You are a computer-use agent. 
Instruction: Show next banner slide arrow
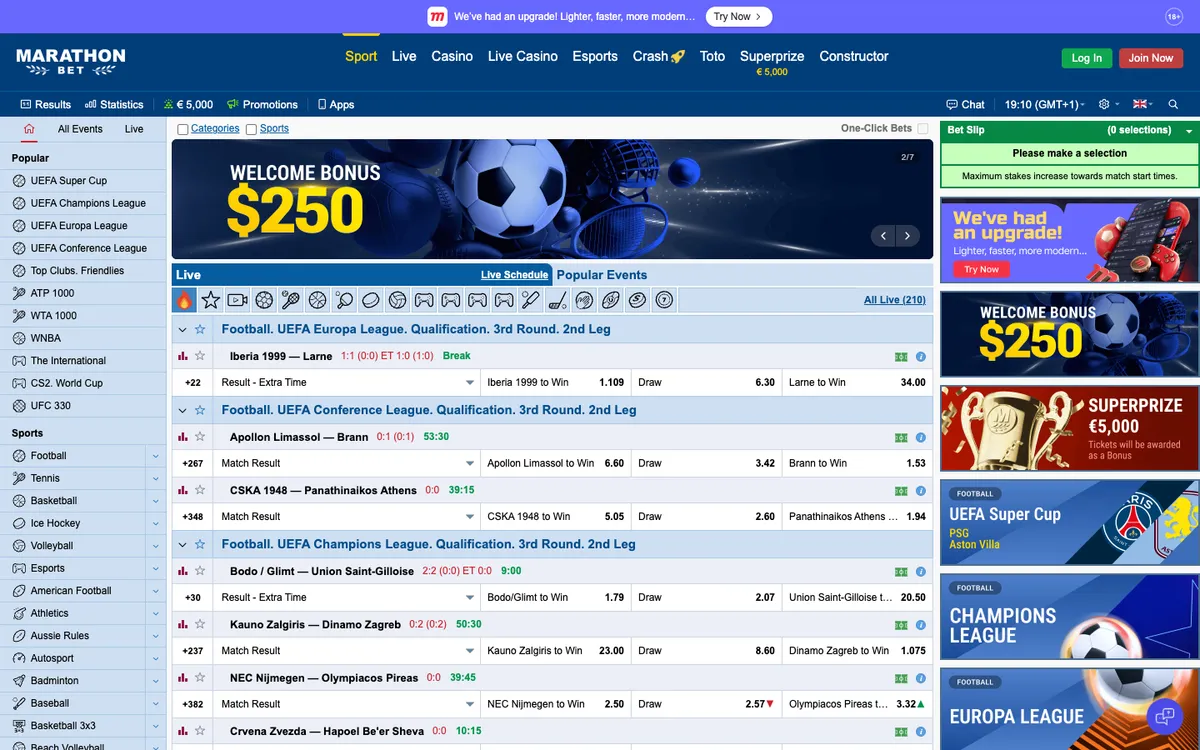pyautogui.click(x=907, y=236)
